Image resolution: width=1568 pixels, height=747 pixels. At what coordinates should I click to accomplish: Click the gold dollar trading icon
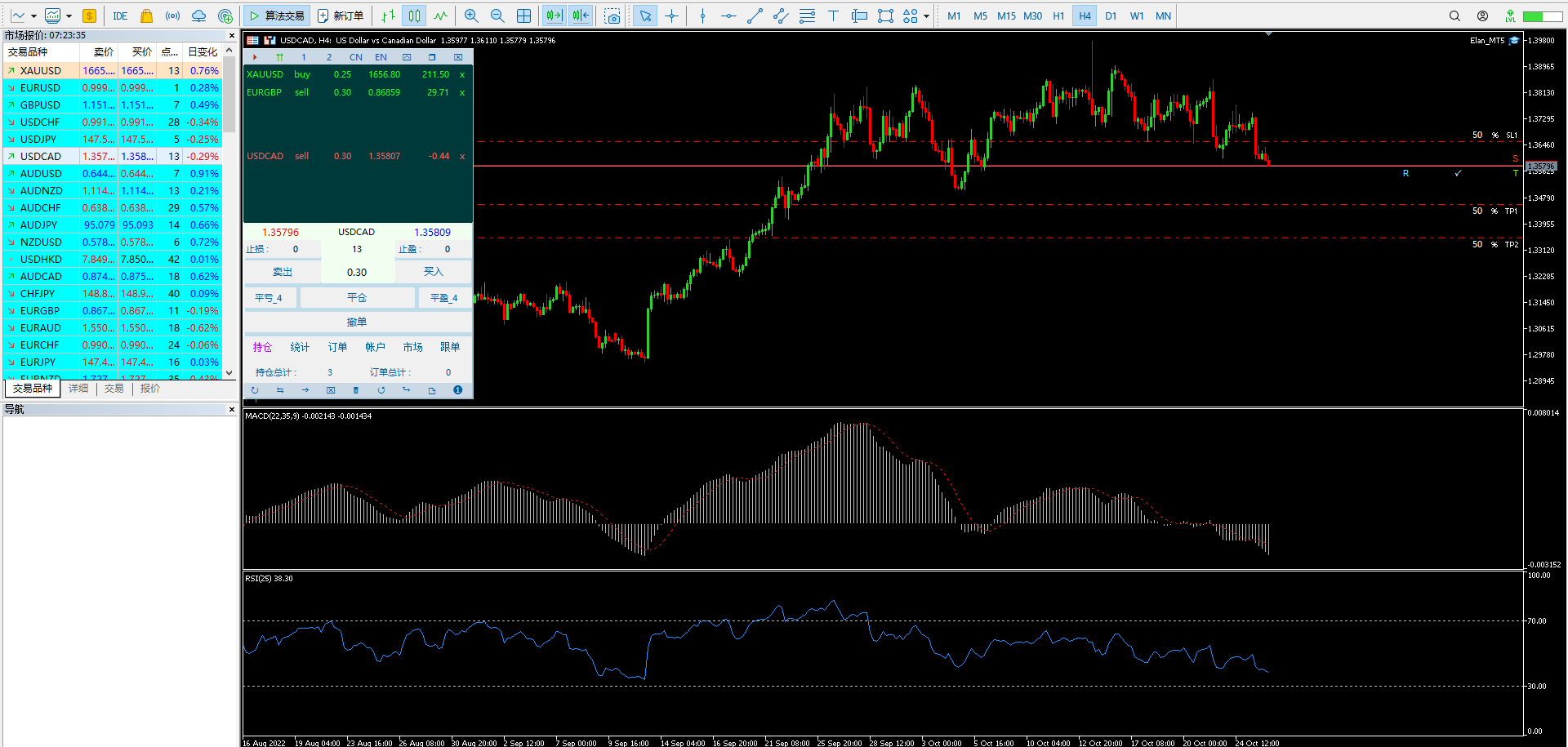pyautogui.click(x=89, y=16)
